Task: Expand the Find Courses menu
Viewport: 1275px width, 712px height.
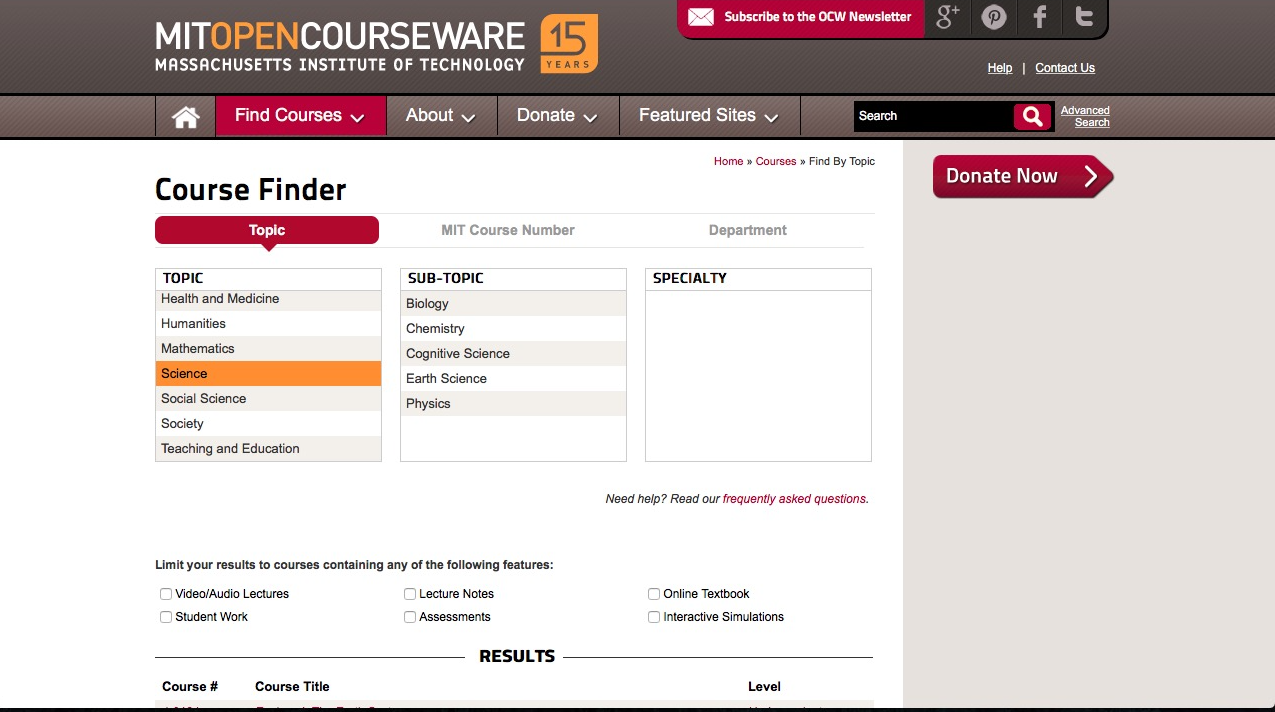Action: point(301,116)
